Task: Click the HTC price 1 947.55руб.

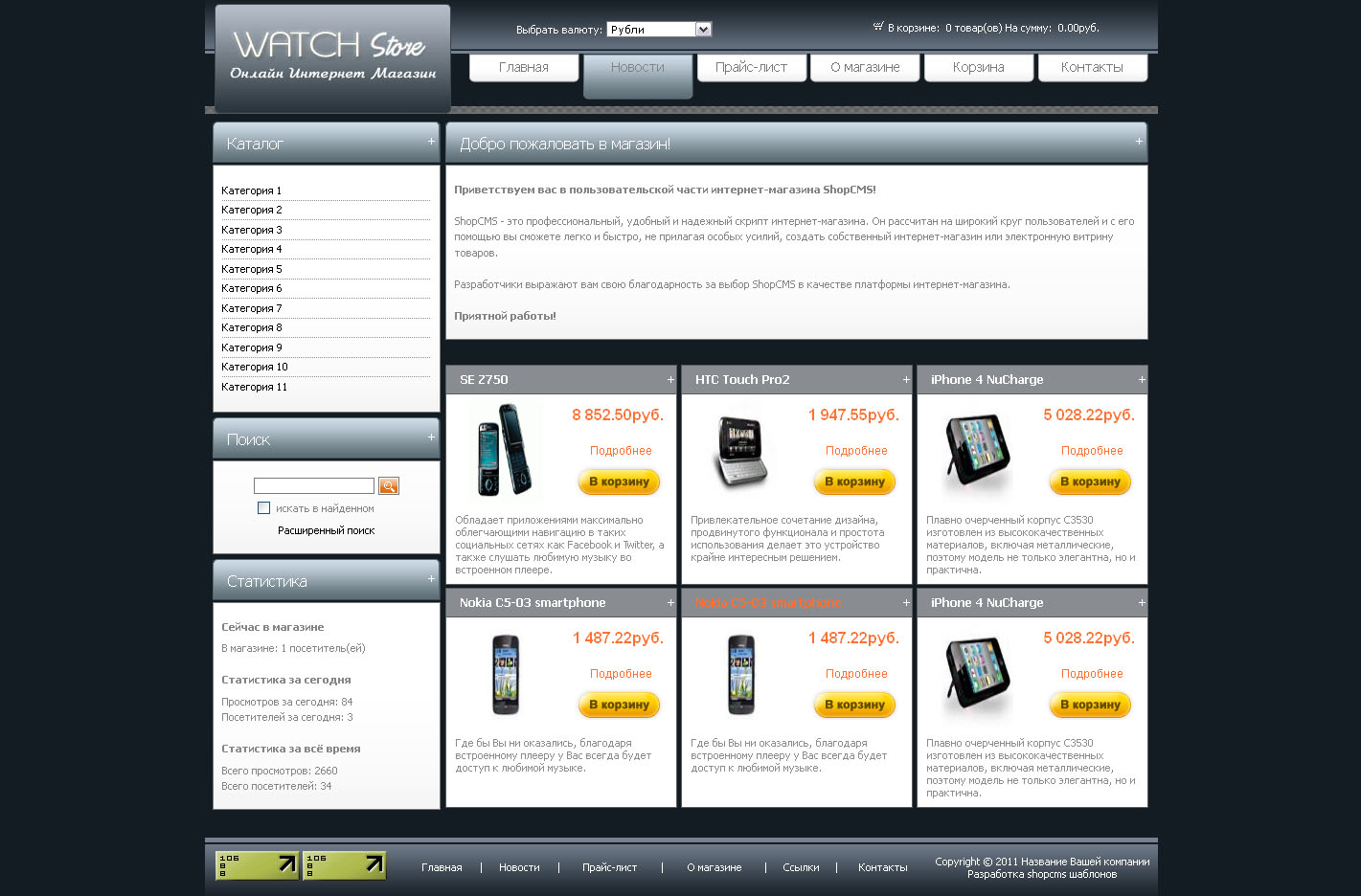Action: (853, 414)
